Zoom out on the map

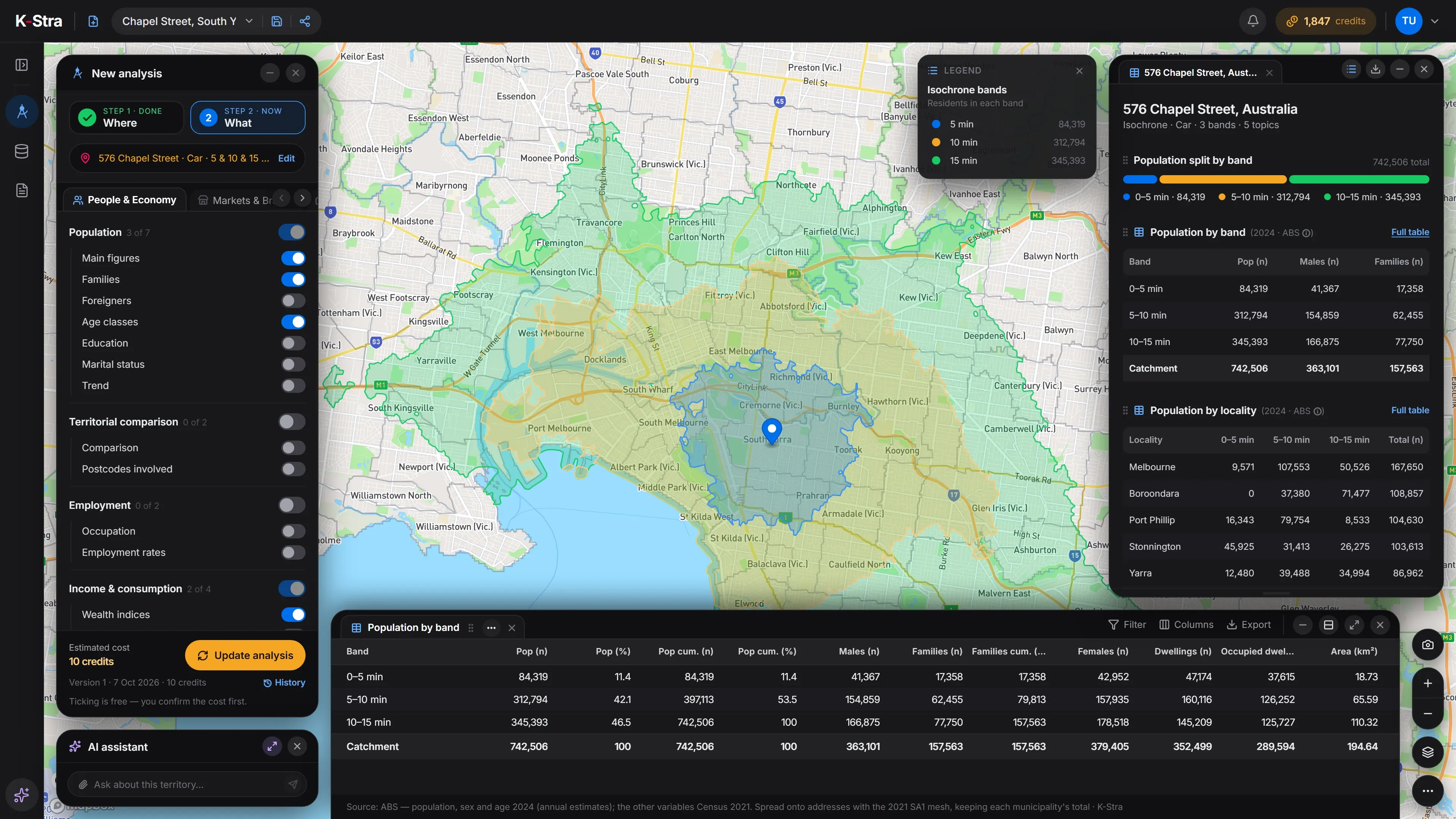tap(1427, 713)
